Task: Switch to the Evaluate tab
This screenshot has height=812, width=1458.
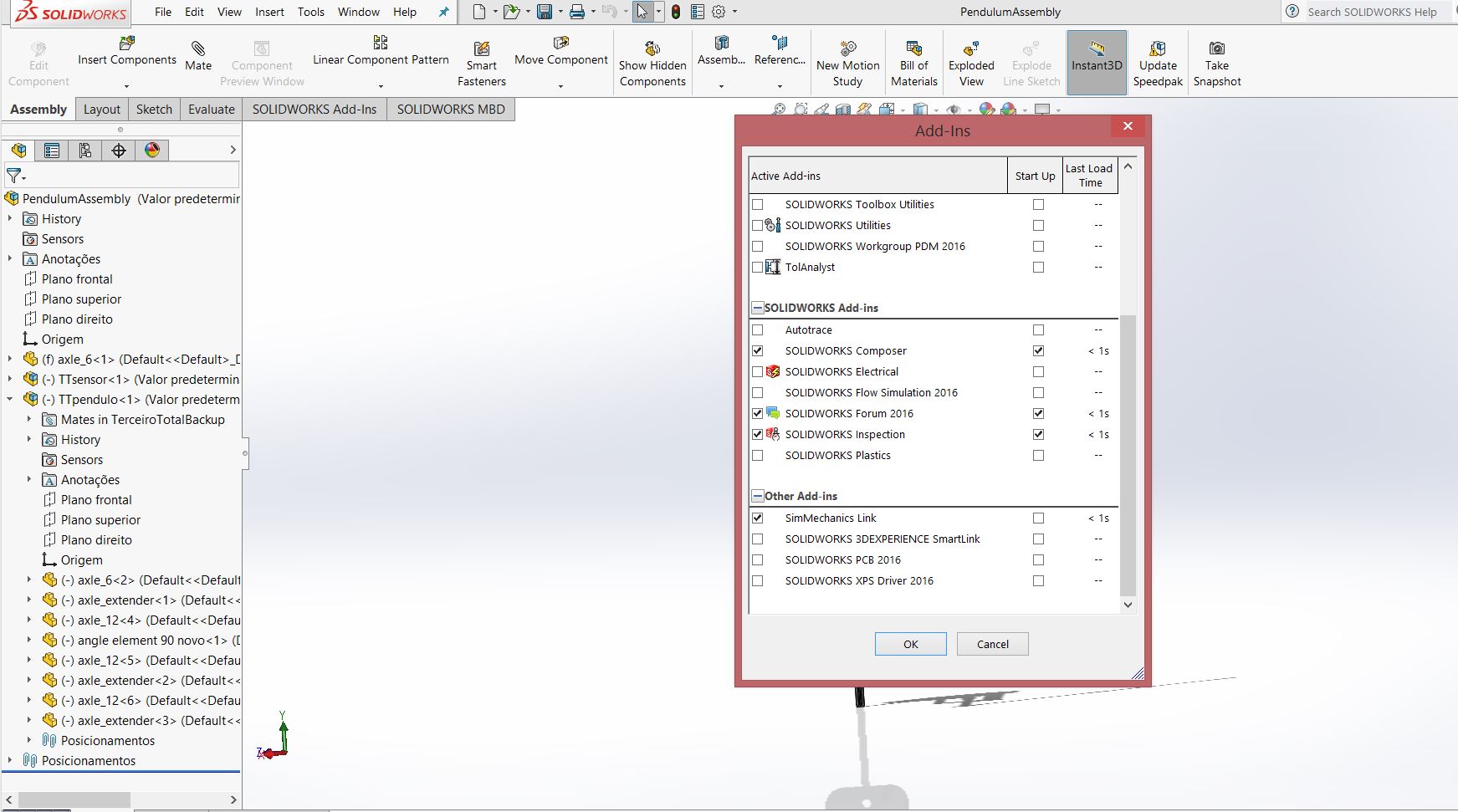Action: (x=212, y=110)
